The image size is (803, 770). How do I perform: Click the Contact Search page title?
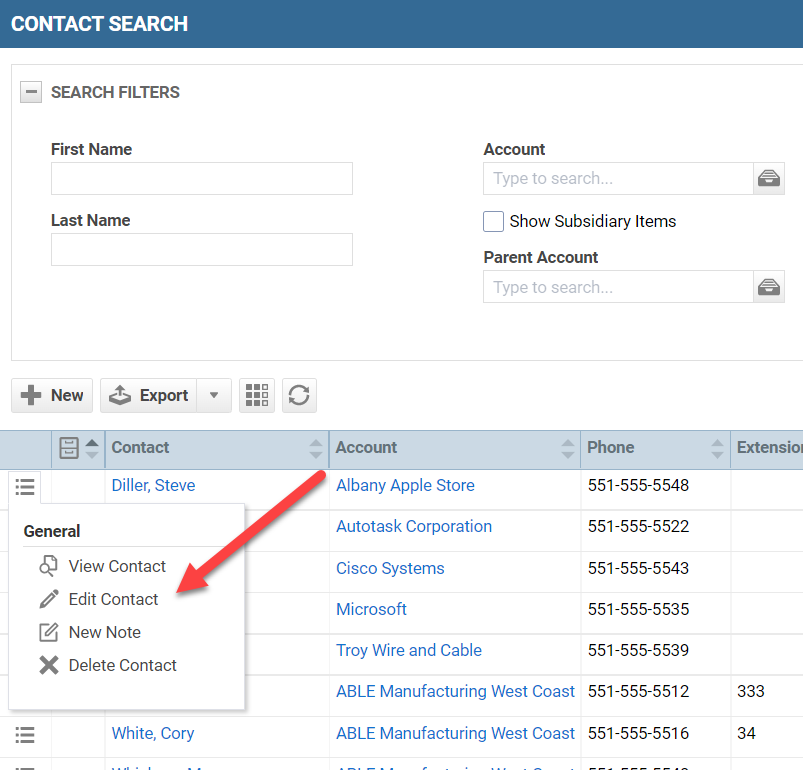coord(99,24)
